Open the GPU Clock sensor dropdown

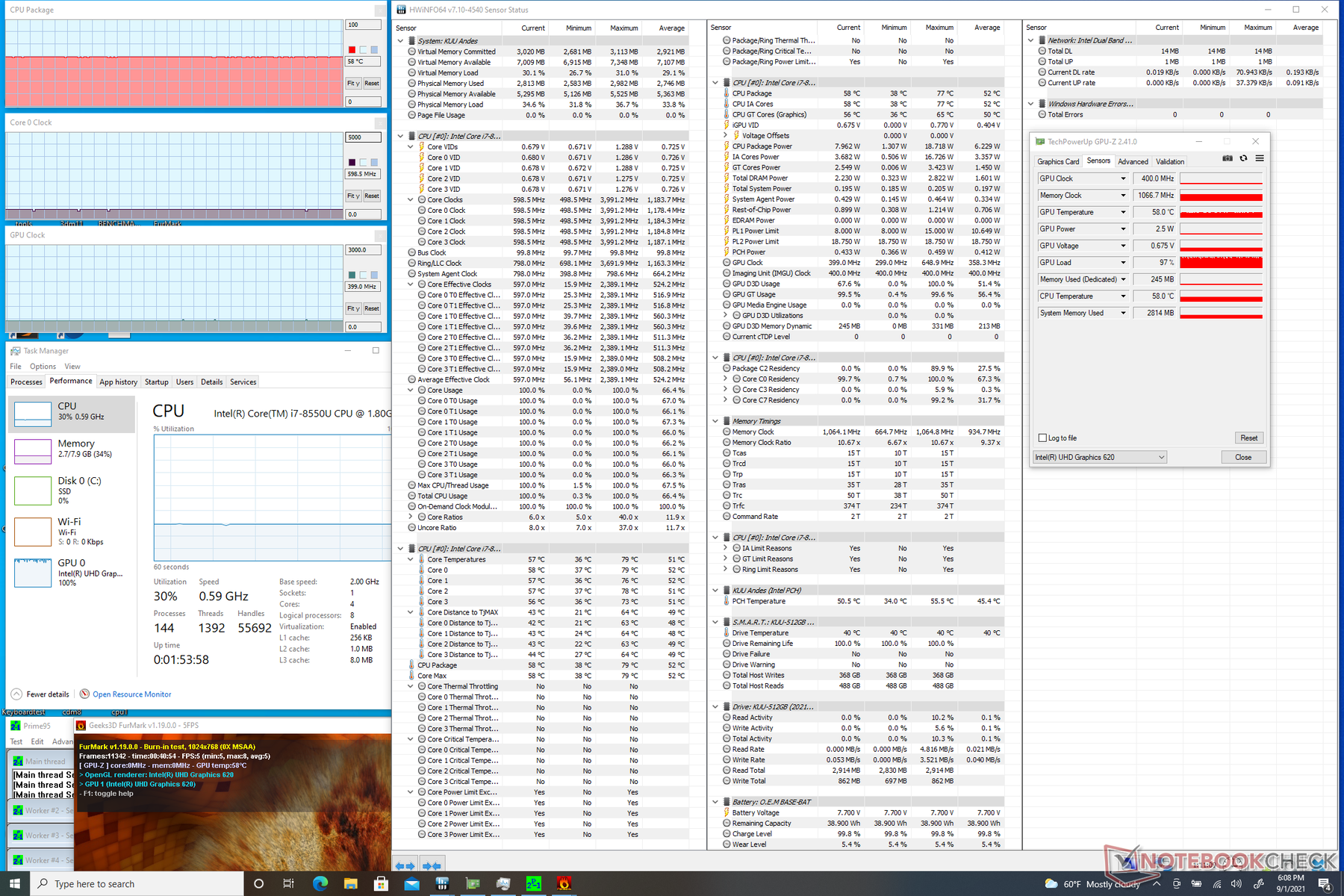[1123, 178]
